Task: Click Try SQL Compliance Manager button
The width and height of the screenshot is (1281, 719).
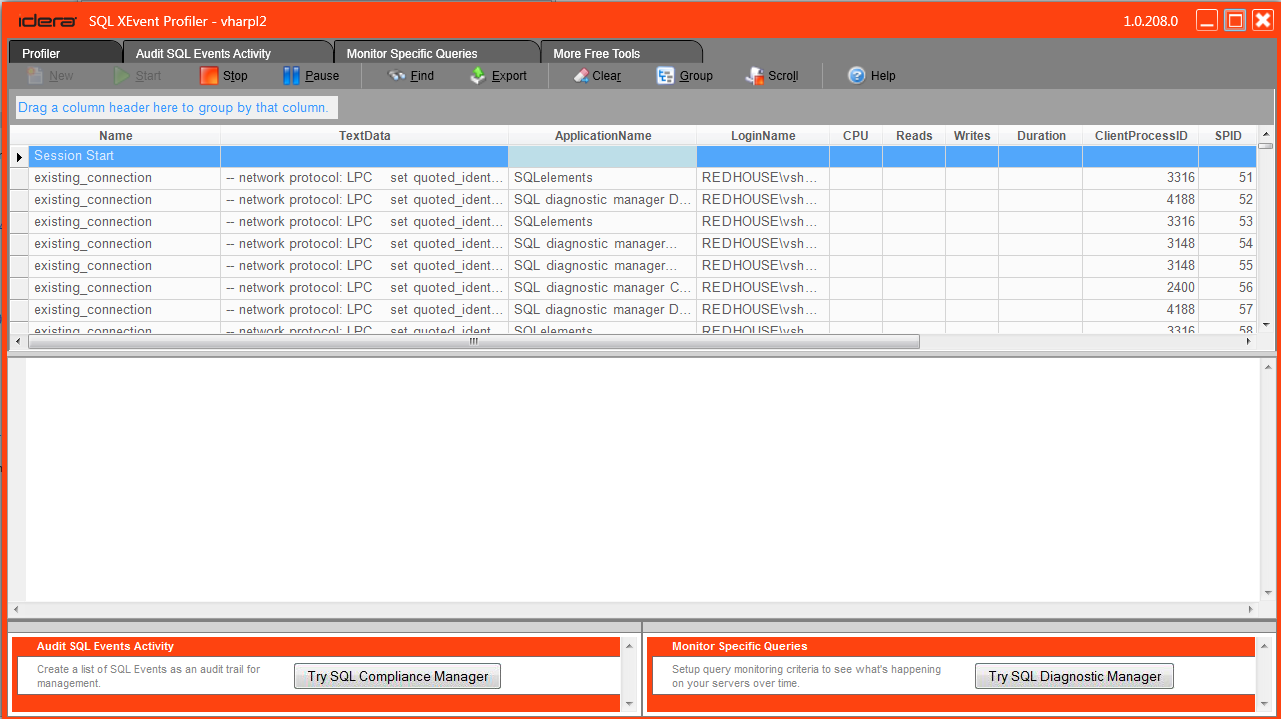Action: click(398, 677)
